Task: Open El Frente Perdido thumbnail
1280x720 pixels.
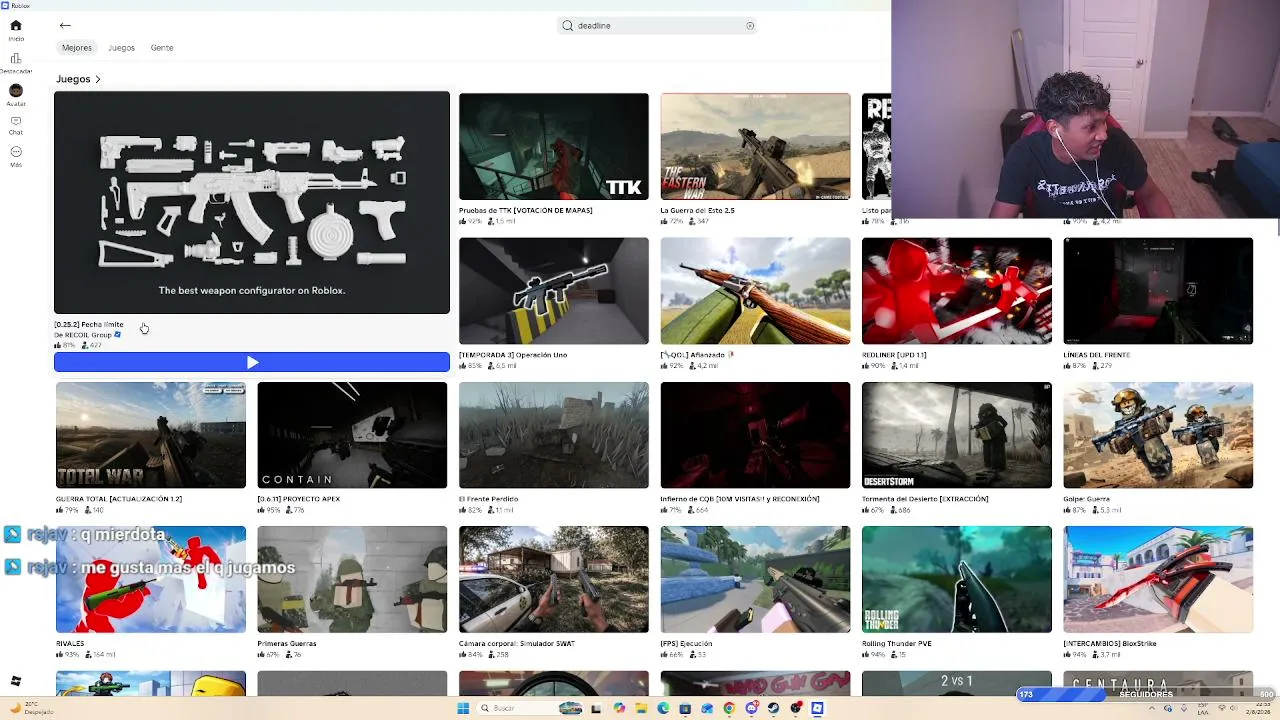Action: click(554, 435)
